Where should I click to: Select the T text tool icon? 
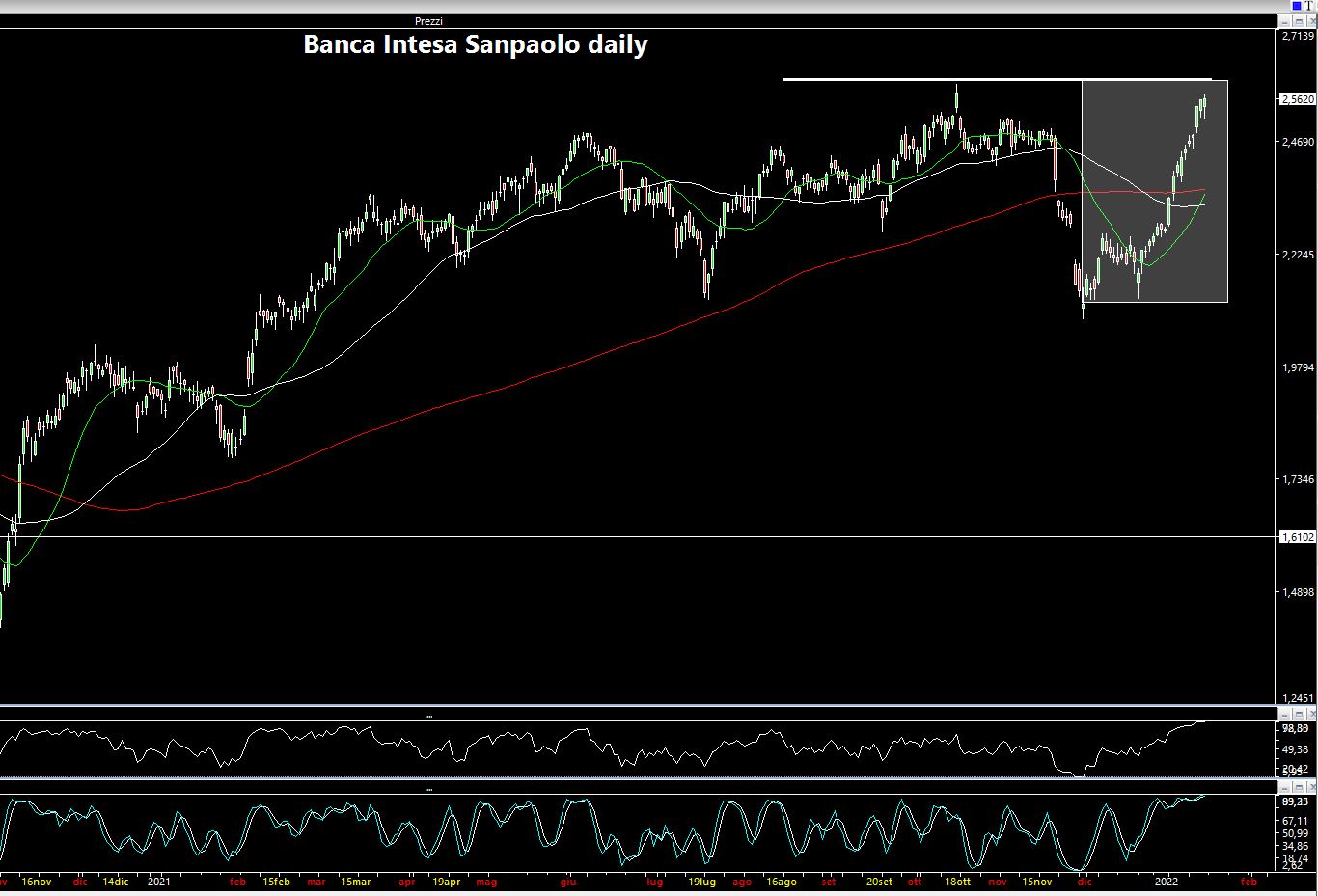coord(1309,6)
